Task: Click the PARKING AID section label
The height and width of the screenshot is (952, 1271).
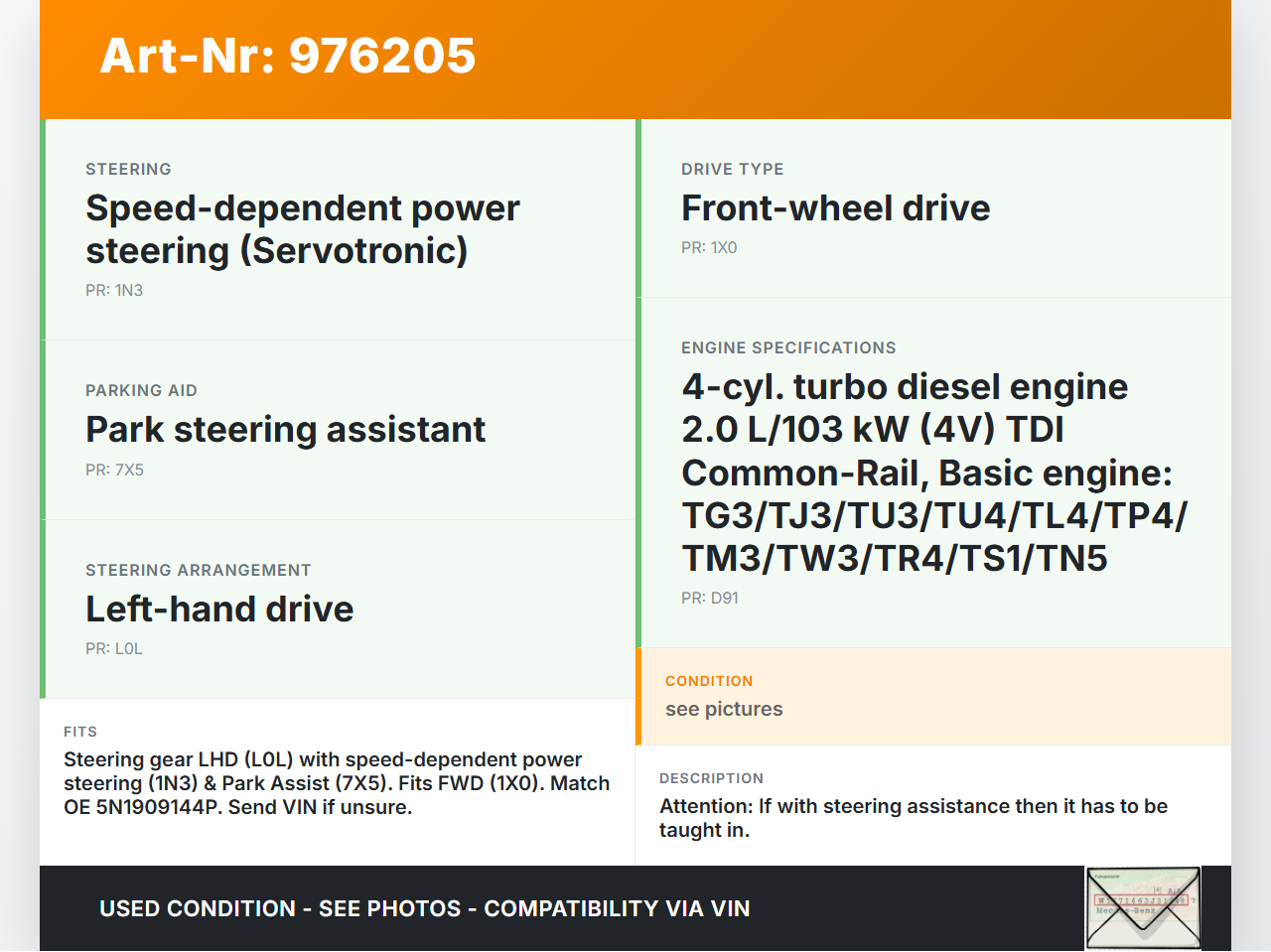Action: click(x=141, y=391)
